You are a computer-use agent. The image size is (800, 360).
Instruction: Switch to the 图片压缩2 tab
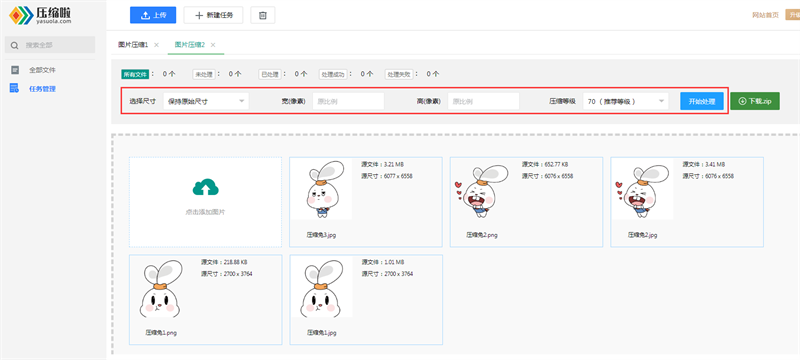189,45
